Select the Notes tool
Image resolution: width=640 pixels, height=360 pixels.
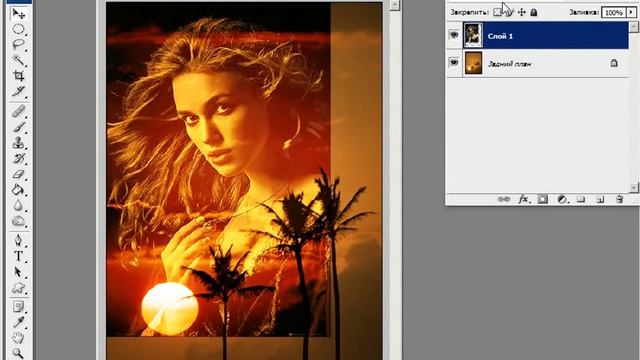click(18, 307)
